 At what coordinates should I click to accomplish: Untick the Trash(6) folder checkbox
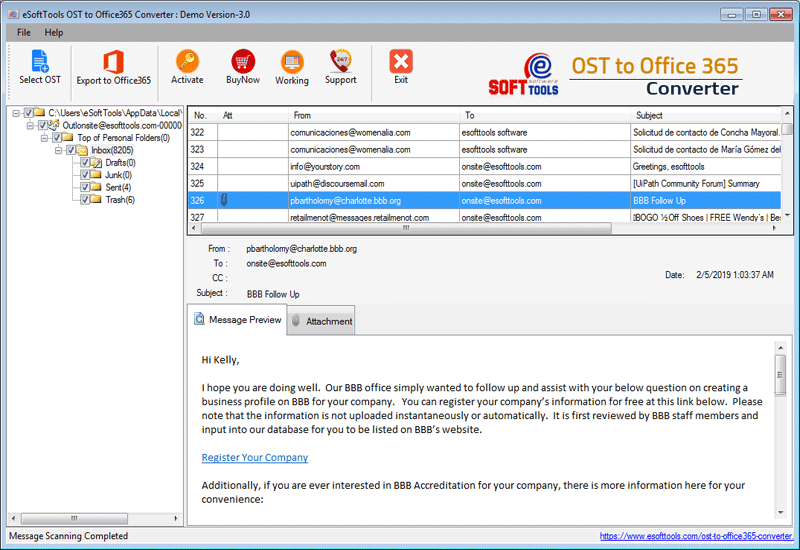[85, 200]
